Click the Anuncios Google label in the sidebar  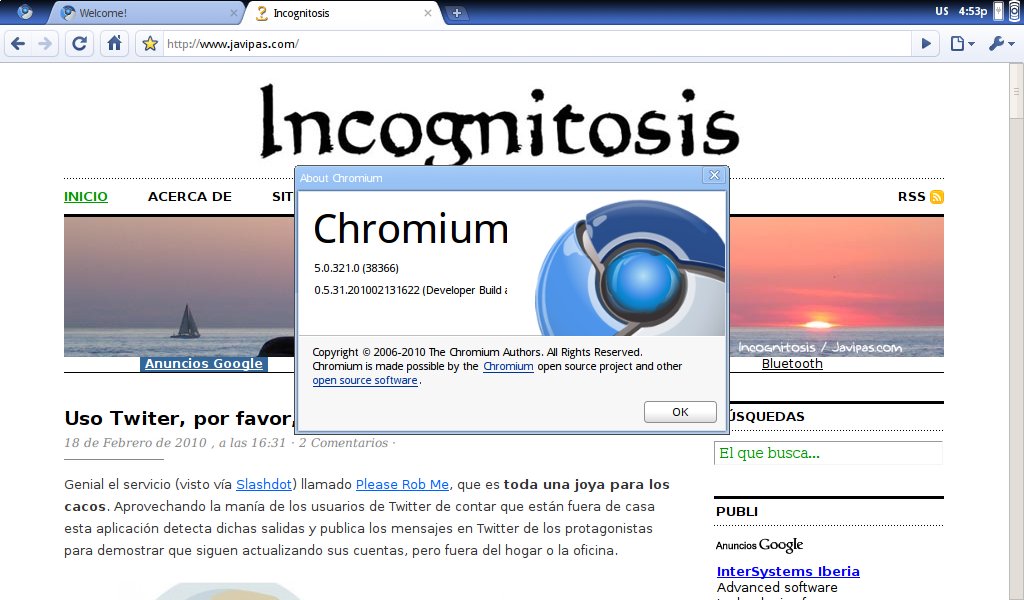tap(760, 545)
